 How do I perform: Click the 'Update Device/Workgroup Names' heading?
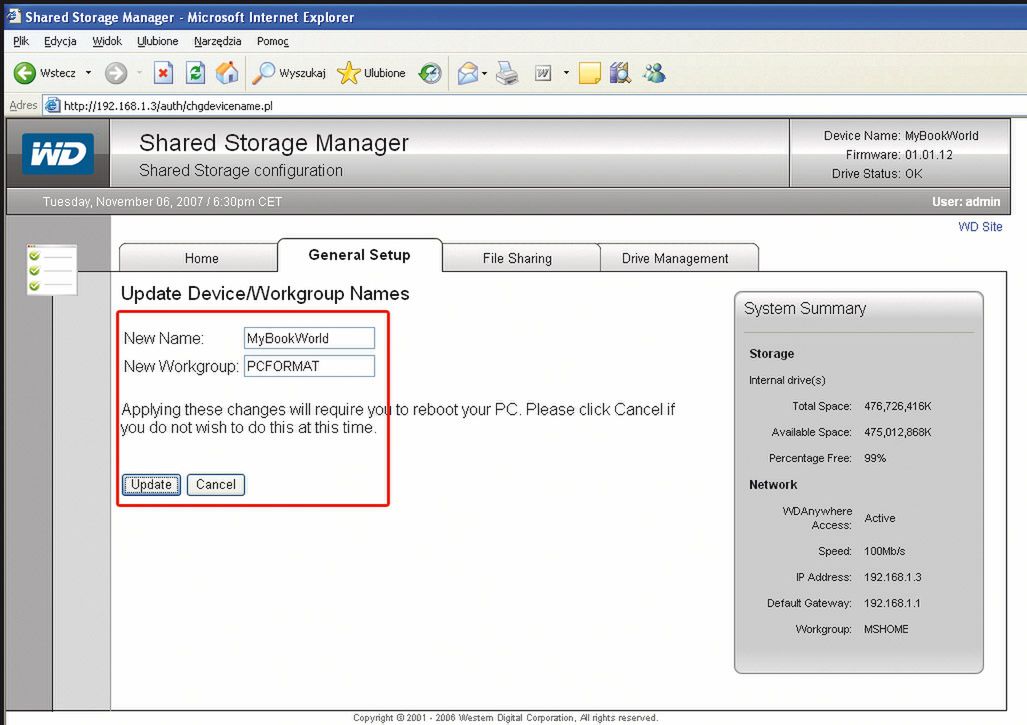click(265, 293)
